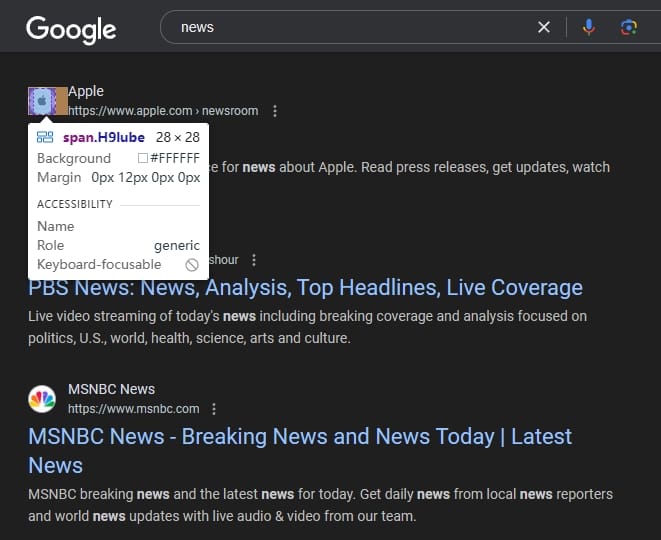Viewport: 661px width, 540px height.
Task: Click the MSNBC News site name
Action: (x=112, y=389)
